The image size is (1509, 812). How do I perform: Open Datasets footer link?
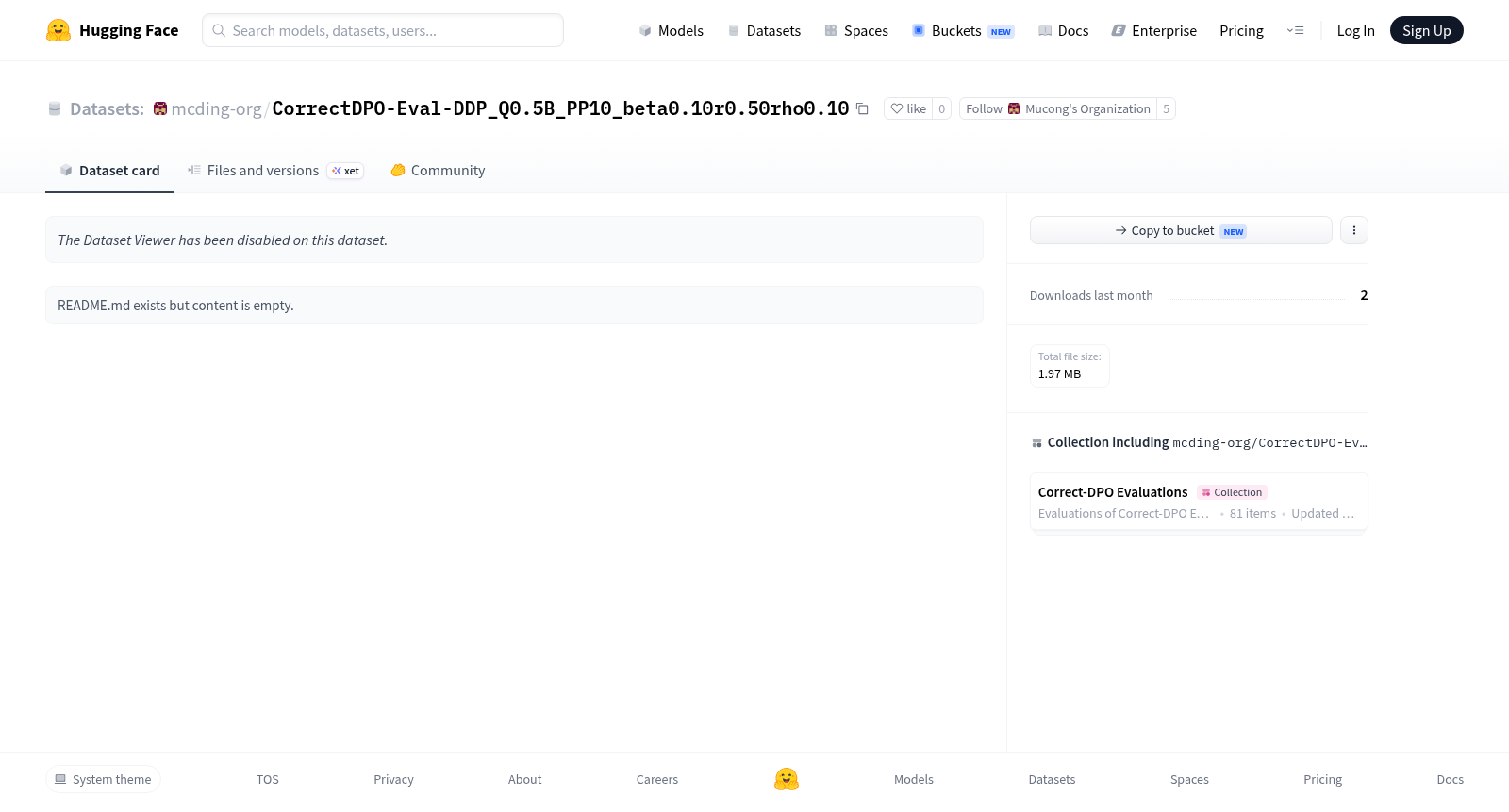(1052, 779)
